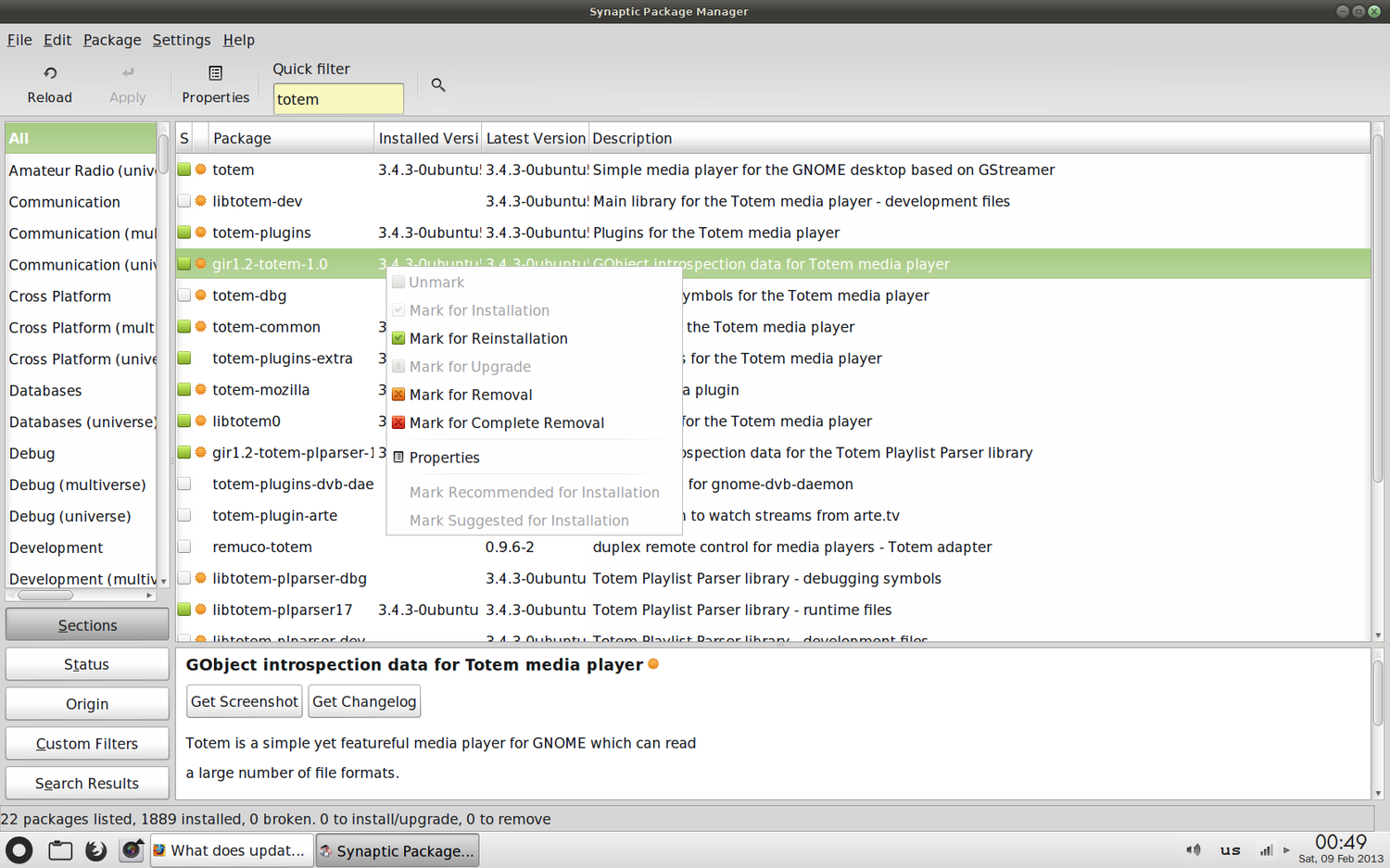Open the Properties toolbar icon
Screen dimensions: 1390x868
coord(215,73)
